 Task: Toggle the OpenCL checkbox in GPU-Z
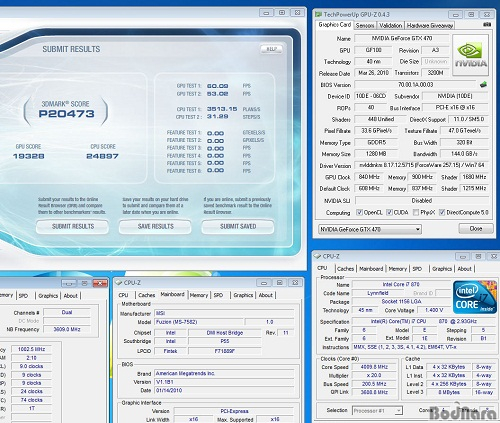coord(359,212)
